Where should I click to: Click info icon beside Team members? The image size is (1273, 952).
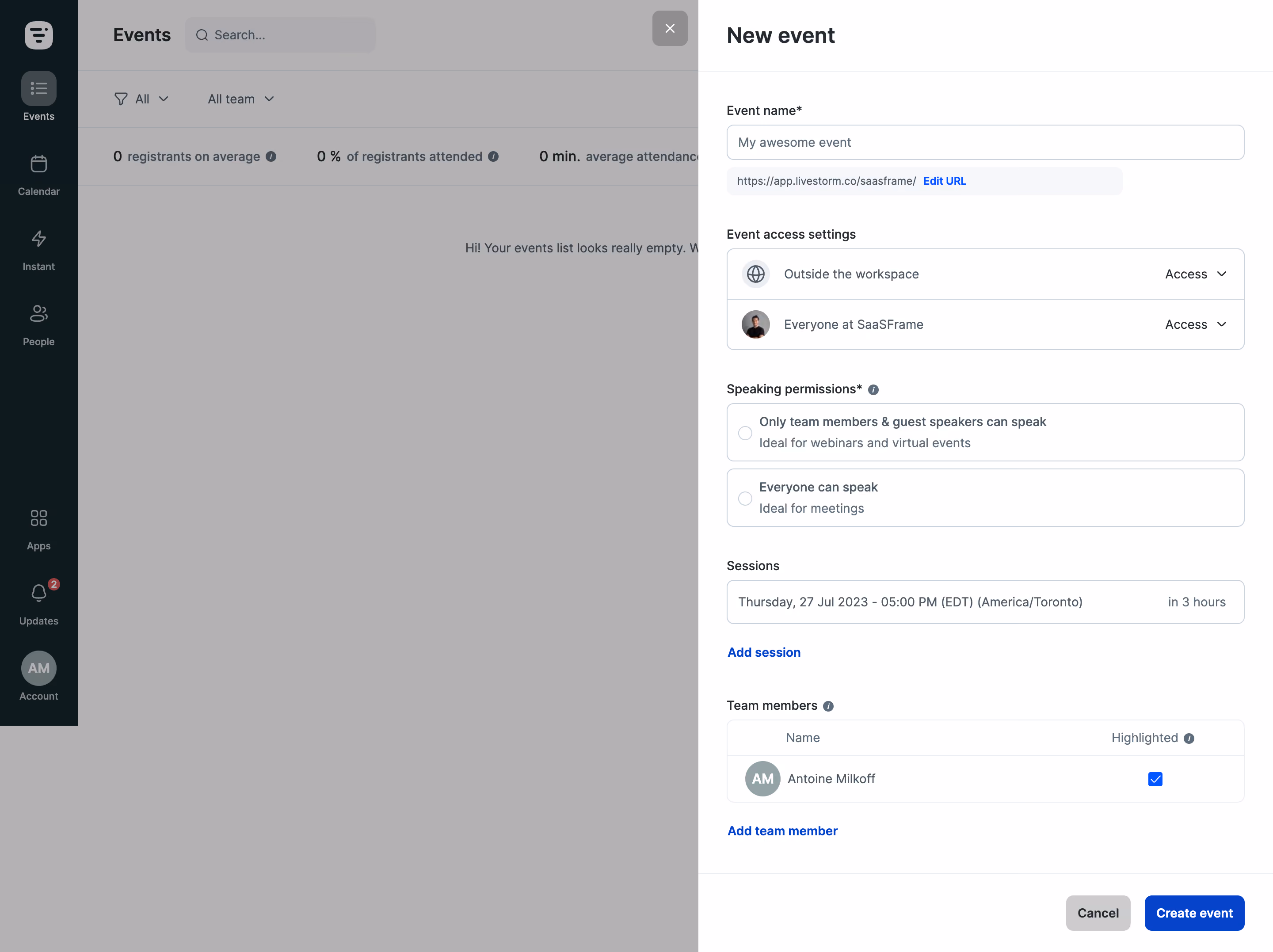[828, 706]
